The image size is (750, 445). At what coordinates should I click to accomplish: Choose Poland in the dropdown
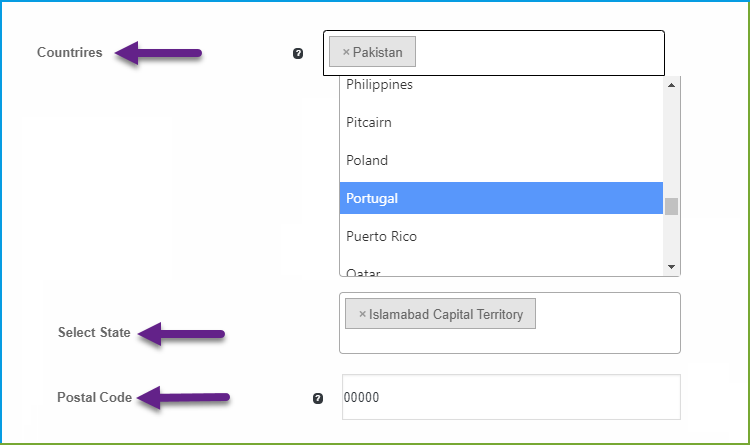tap(501, 160)
